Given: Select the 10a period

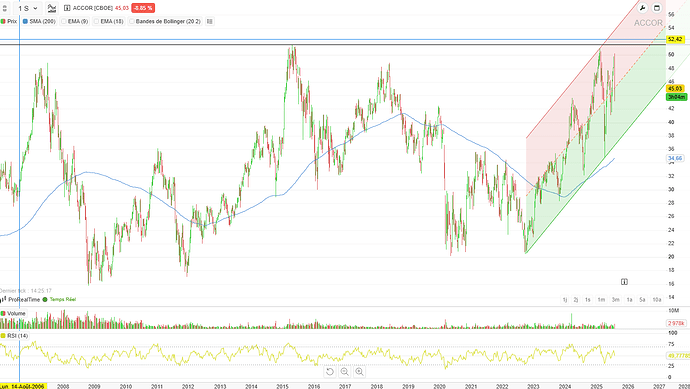Looking at the screenshot, I should (657, 300).
